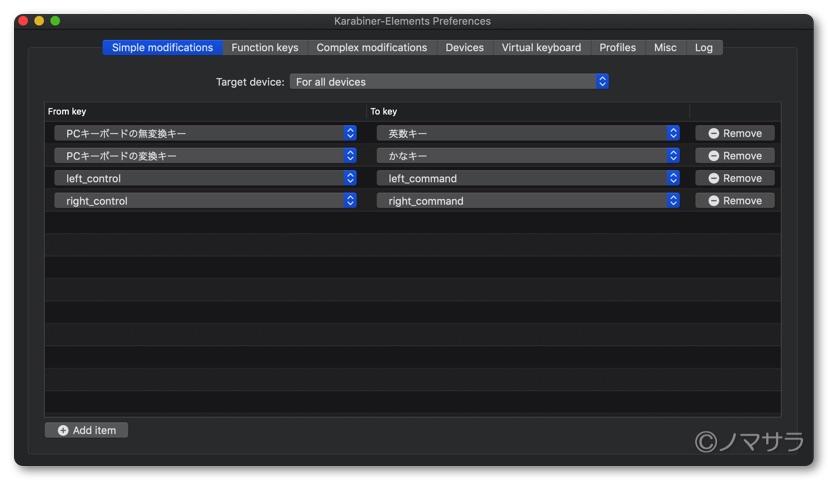Expand the right_control From key dropdown

(x=205, y=201)
